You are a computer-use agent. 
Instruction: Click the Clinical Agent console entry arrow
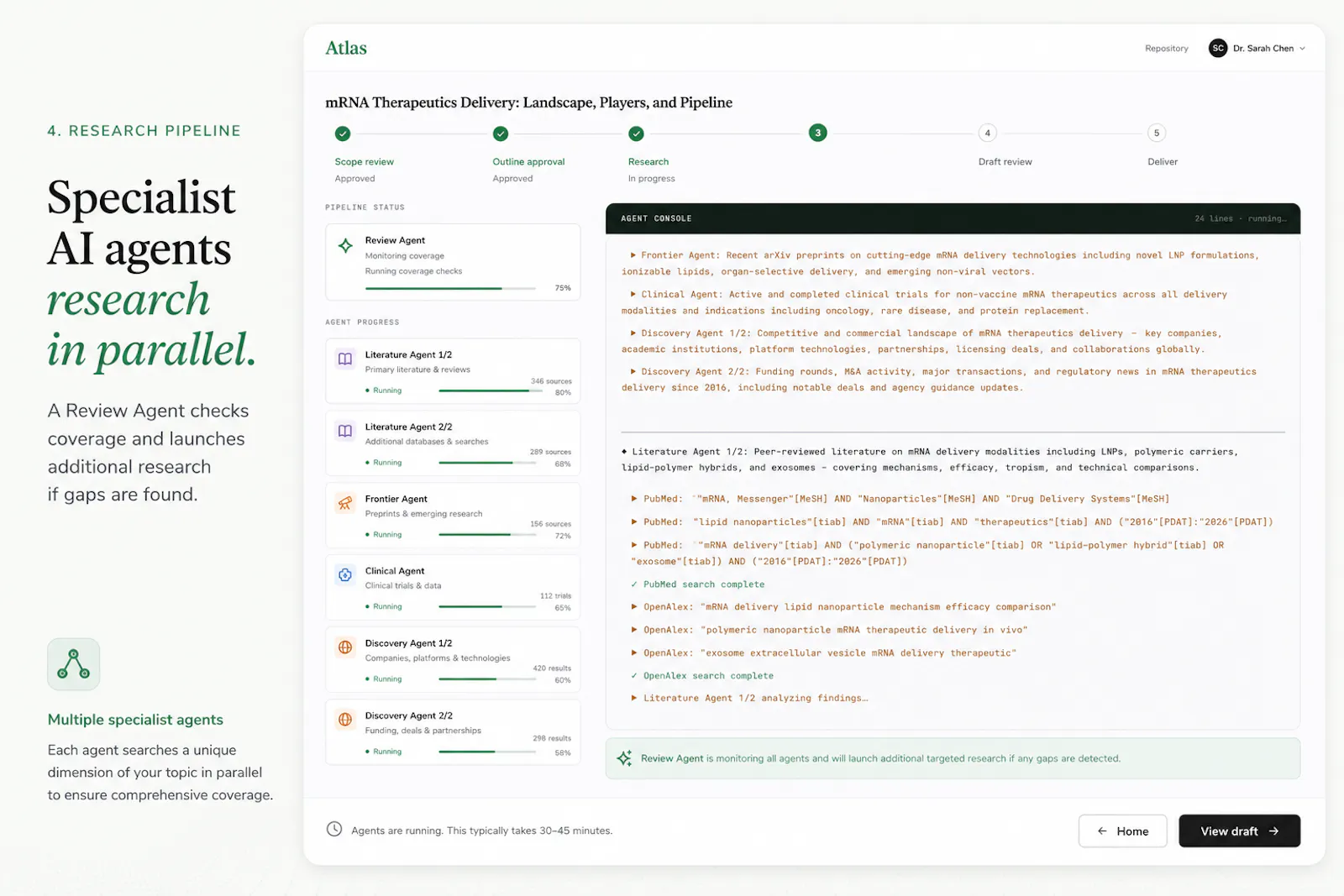[x=633, y=295]
